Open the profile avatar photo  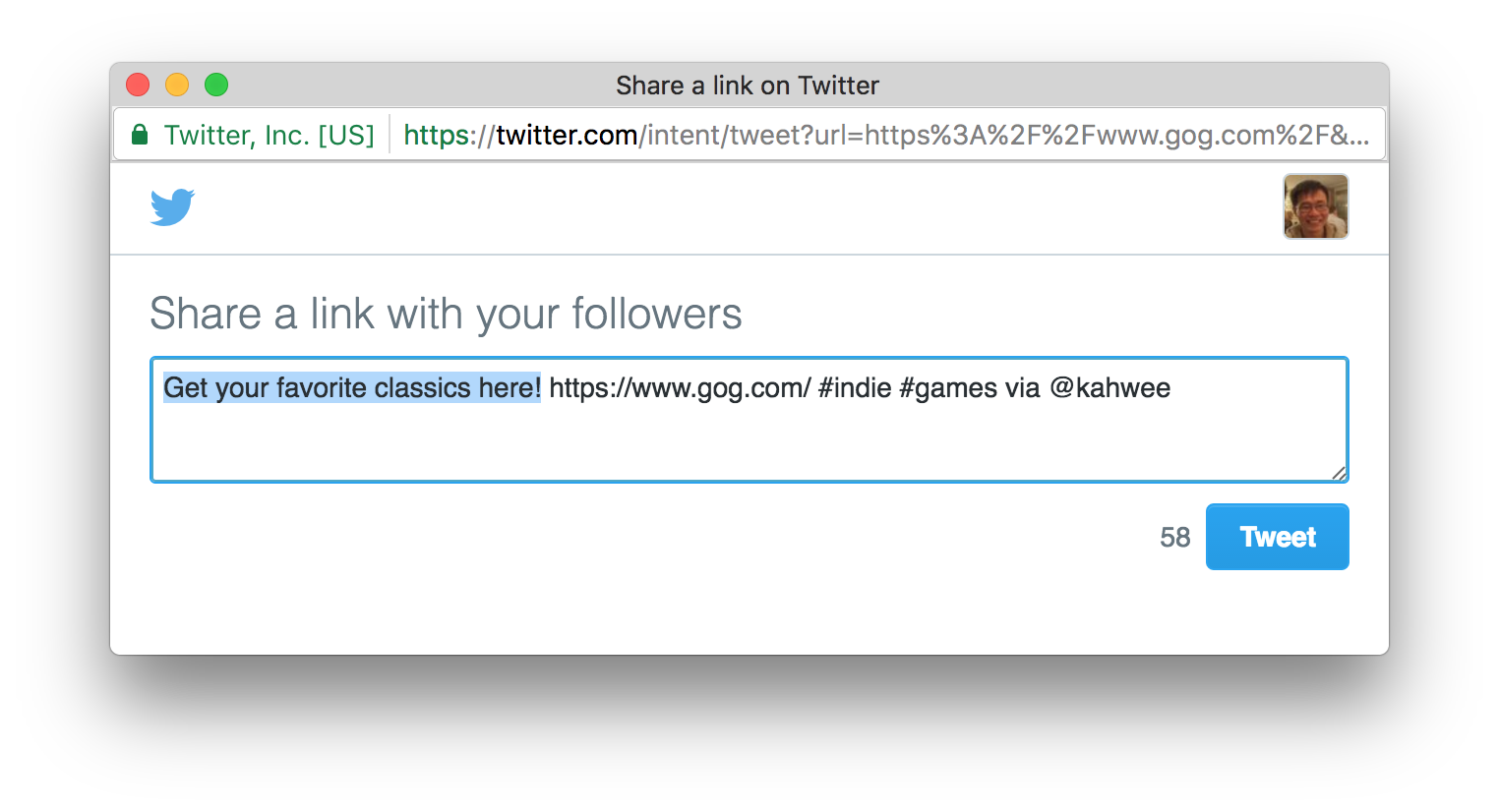click(1316, 206)
